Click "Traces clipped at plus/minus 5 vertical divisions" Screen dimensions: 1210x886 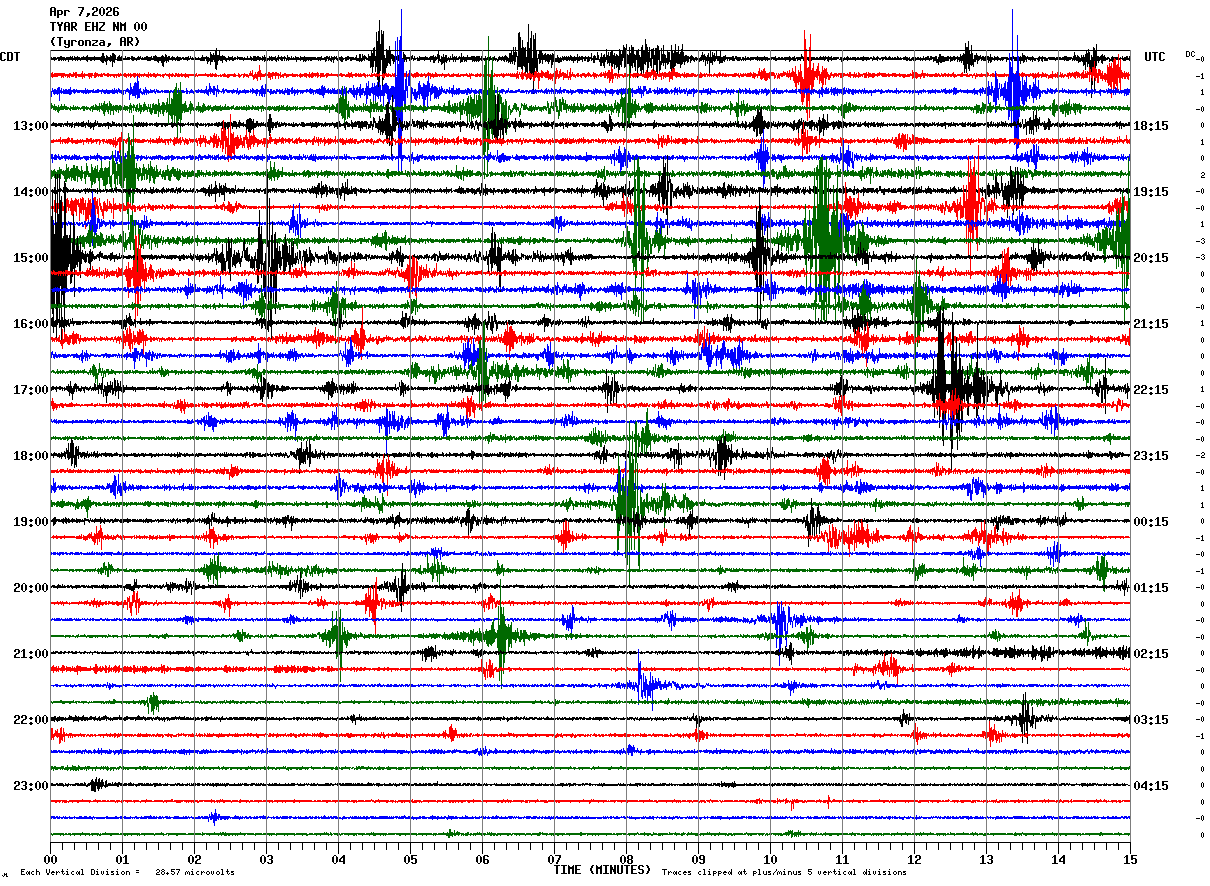(784, 872)
